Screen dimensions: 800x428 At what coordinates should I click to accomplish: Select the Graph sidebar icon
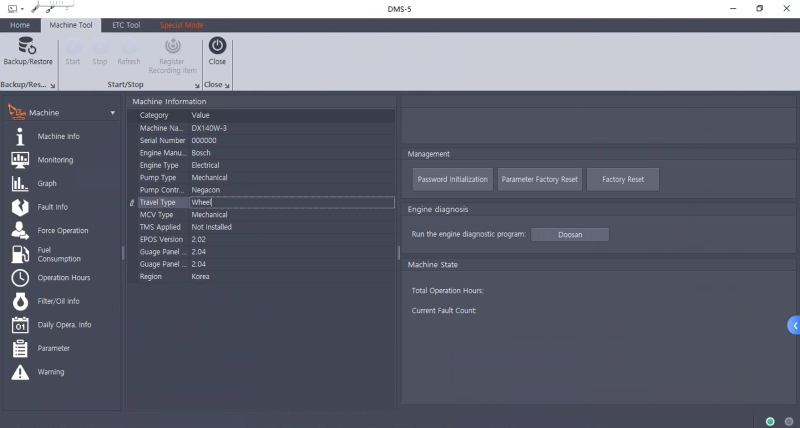pyautogui.click(x=20, y=184)
